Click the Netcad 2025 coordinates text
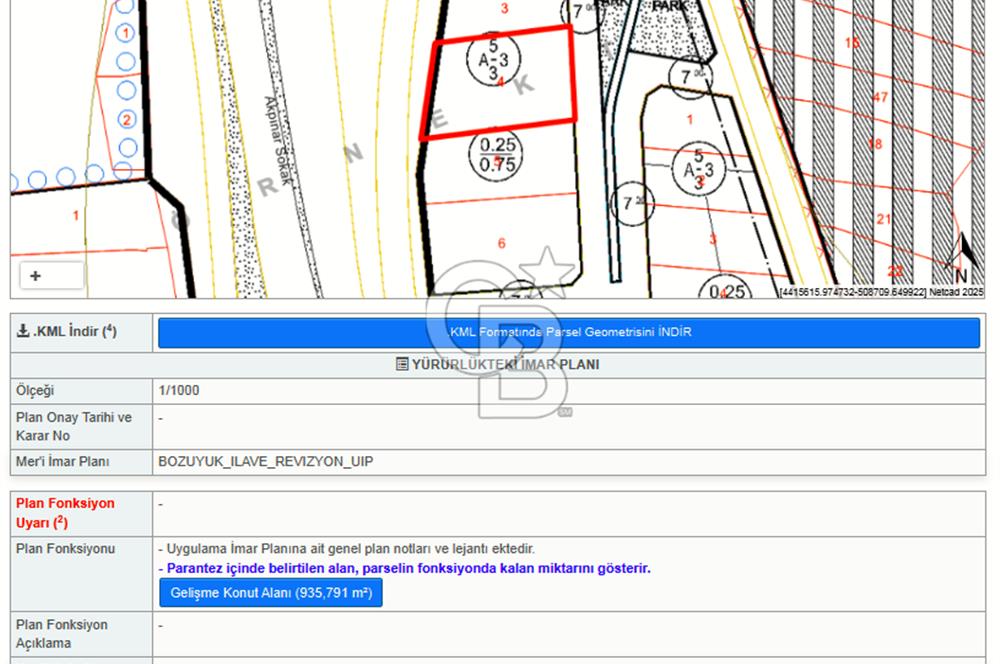The width and height of the screenshot is (1000, 664). (882, 292)
